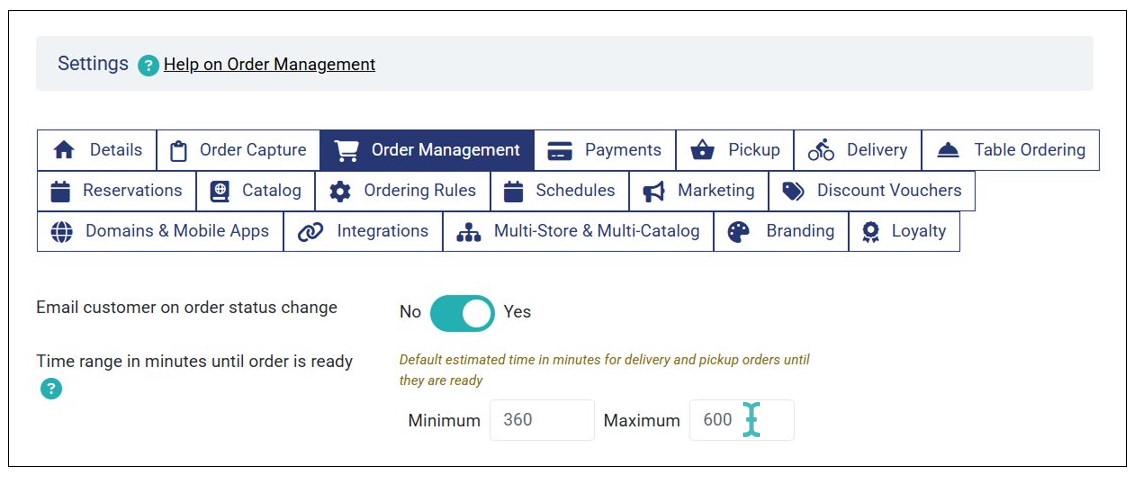Click the calendar icon on Reservations
This screenshot has height=477, width=1135.
(x=61, y=191)
